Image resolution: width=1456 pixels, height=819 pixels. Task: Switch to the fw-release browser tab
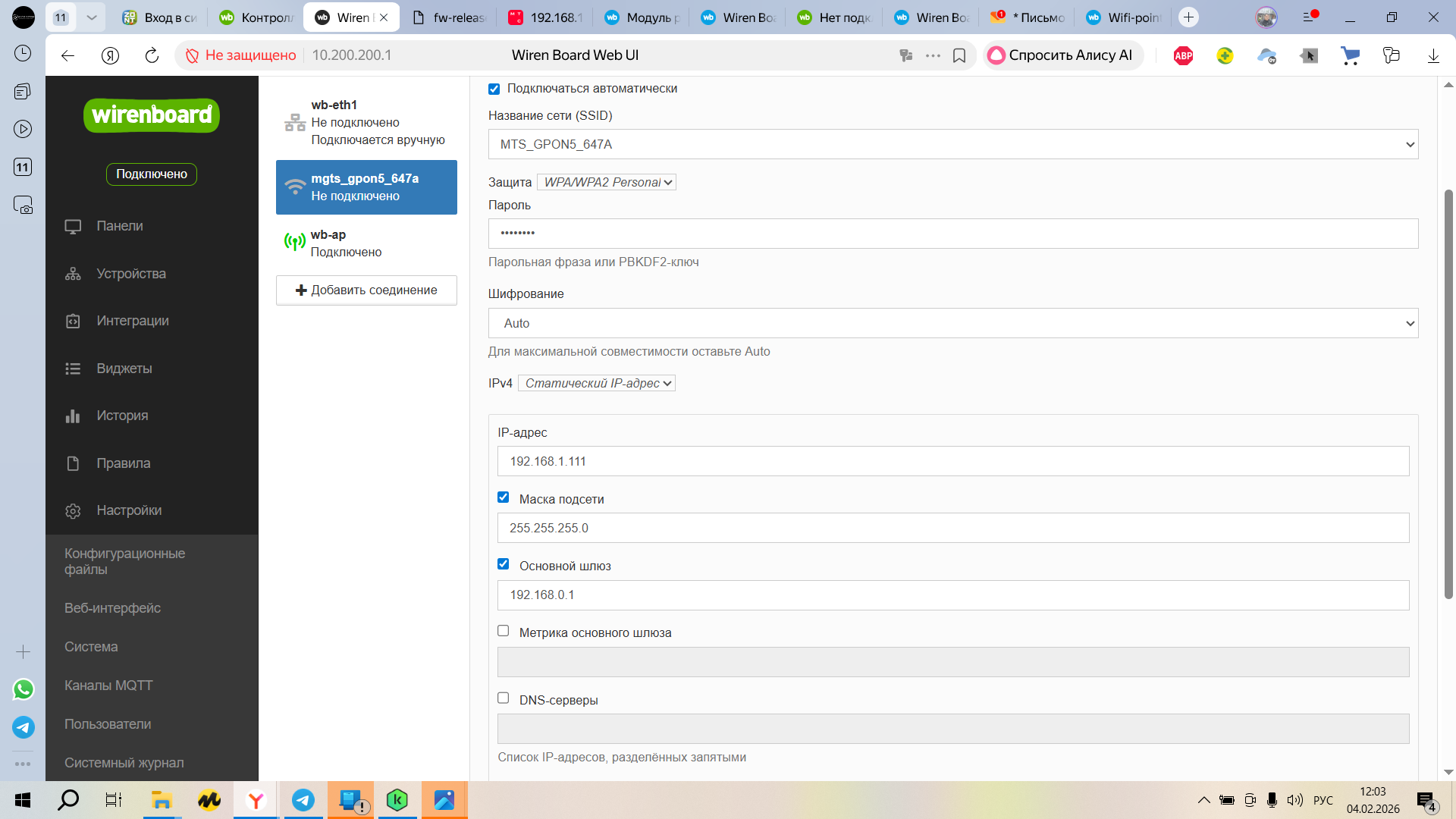pos(450,17)
